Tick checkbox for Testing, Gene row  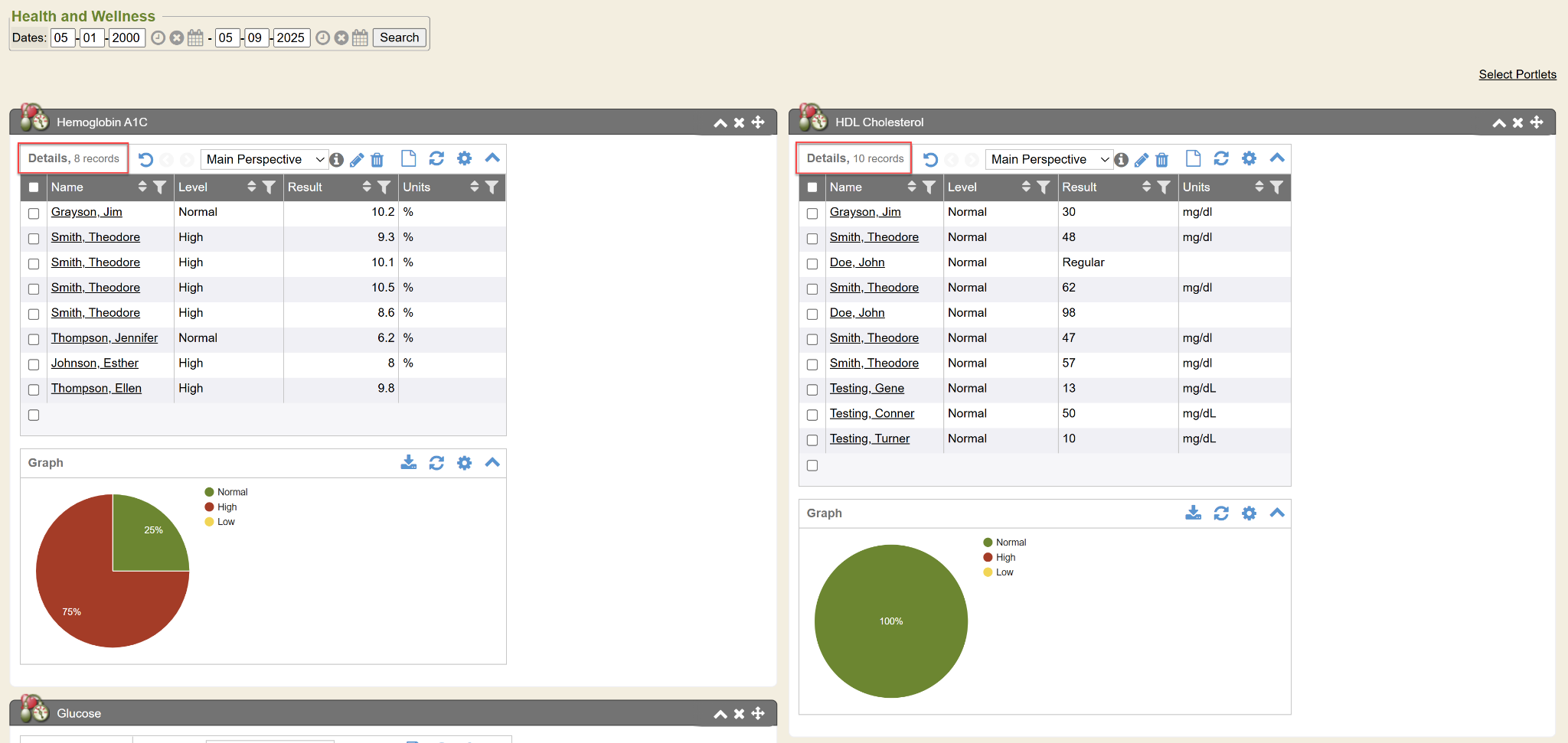coord(812,389)
